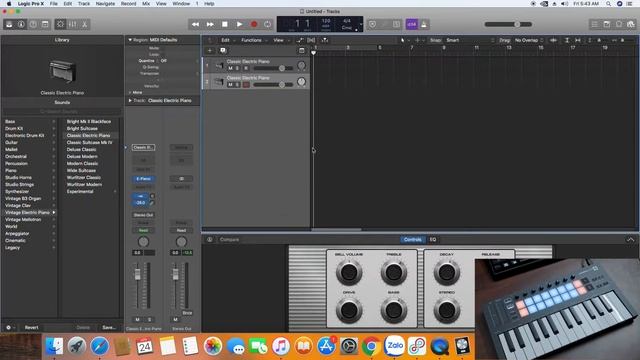The width and height of the screenshot is (640, 360).
Task: Toggle the Library button in control bar
Action: point(9,24)
